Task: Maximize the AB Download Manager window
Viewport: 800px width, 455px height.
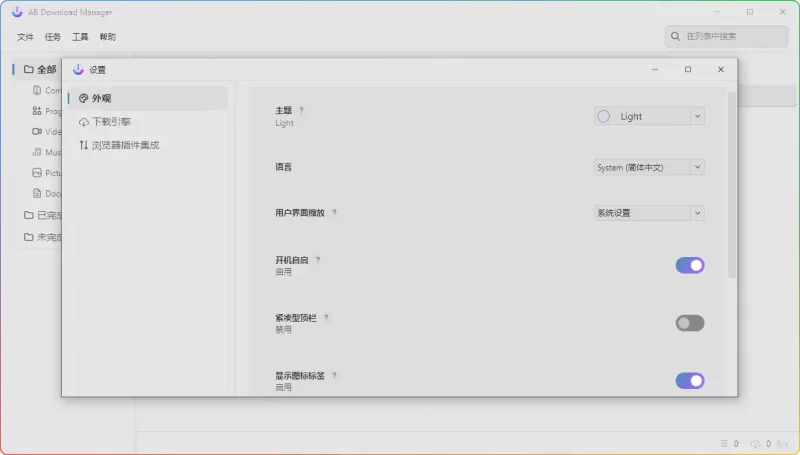Action: pyautogui.click(x=749, y=12)
